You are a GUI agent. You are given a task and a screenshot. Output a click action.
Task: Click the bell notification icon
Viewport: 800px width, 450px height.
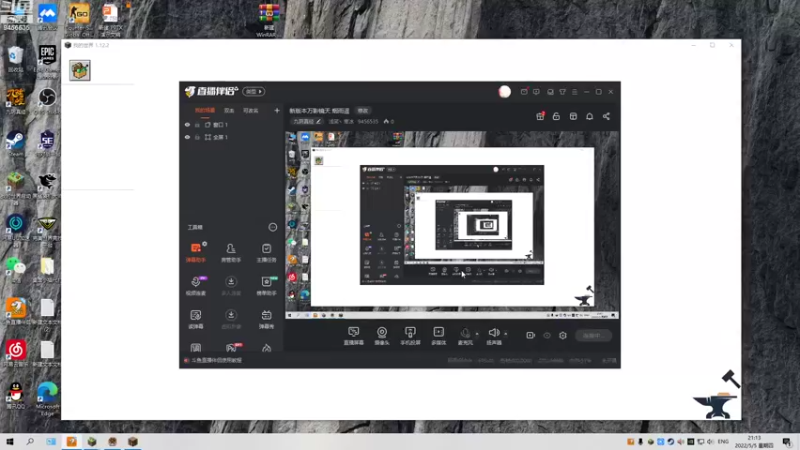tap(589, 116)
